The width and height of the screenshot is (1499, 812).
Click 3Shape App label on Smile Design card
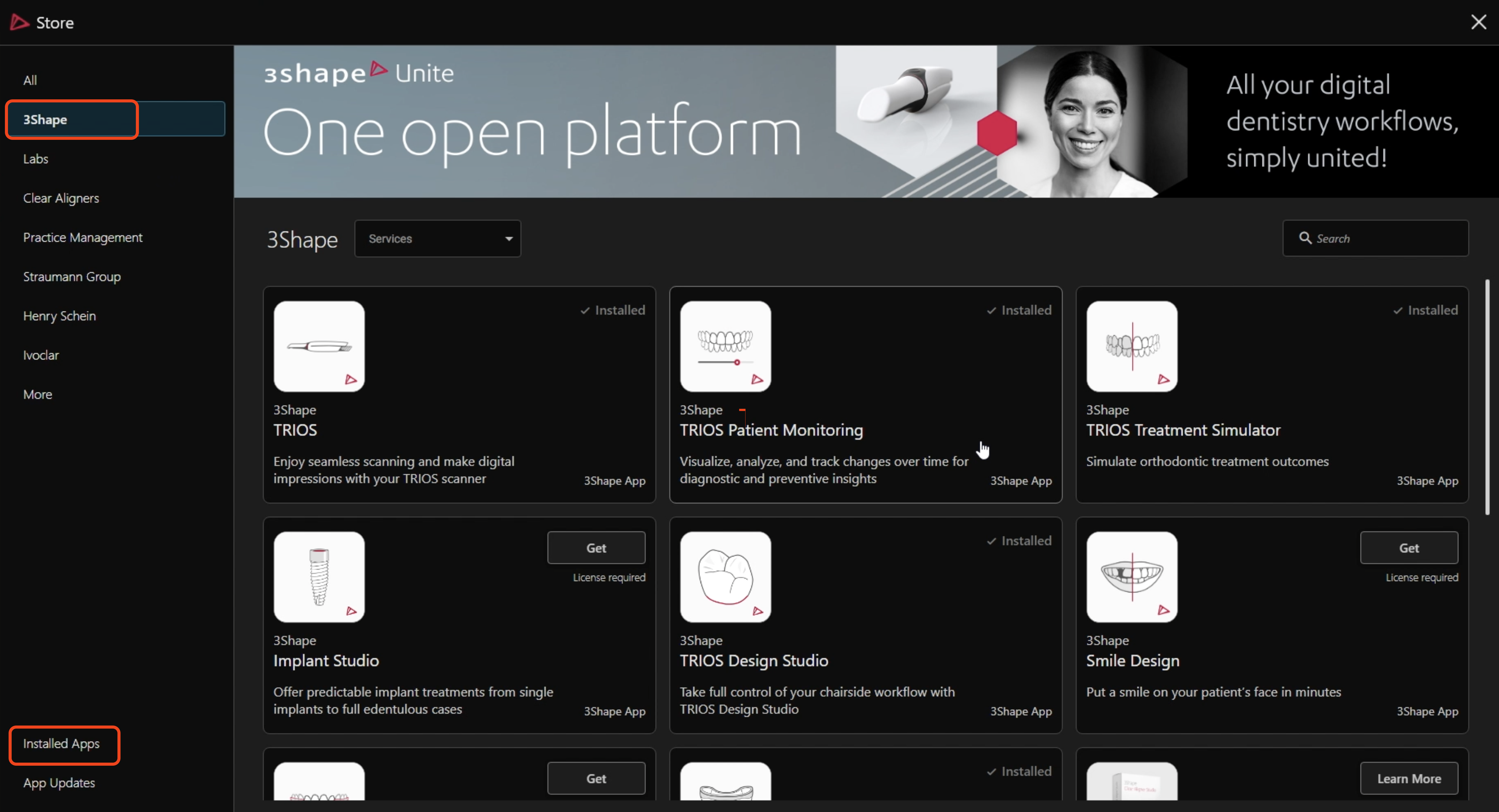(x=1427, y=711)
